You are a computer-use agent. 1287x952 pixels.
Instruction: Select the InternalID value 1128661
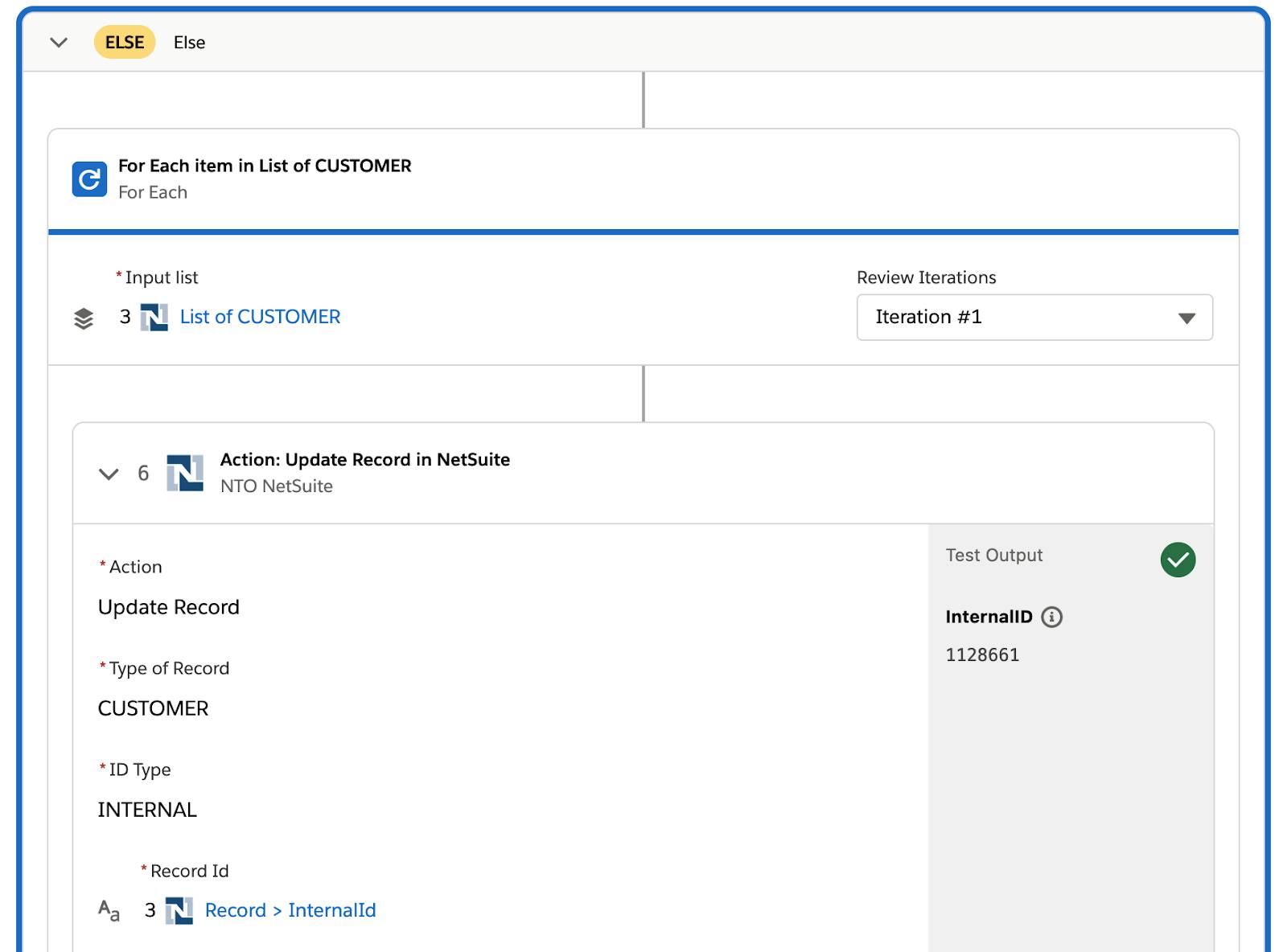tap(982, 654)
